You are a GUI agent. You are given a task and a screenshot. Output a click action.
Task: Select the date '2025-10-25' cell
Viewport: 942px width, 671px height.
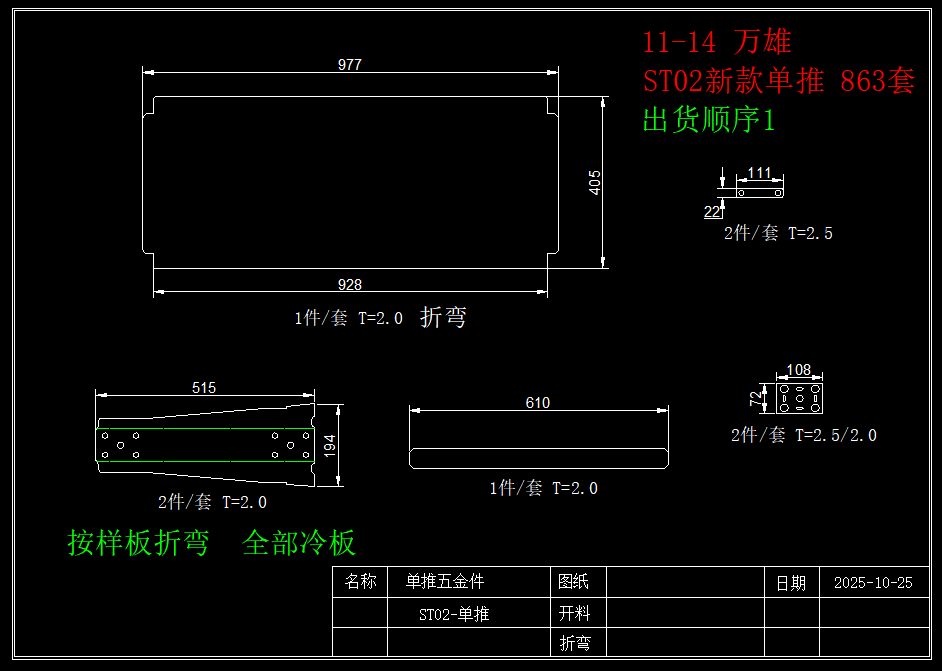[872, 583]
